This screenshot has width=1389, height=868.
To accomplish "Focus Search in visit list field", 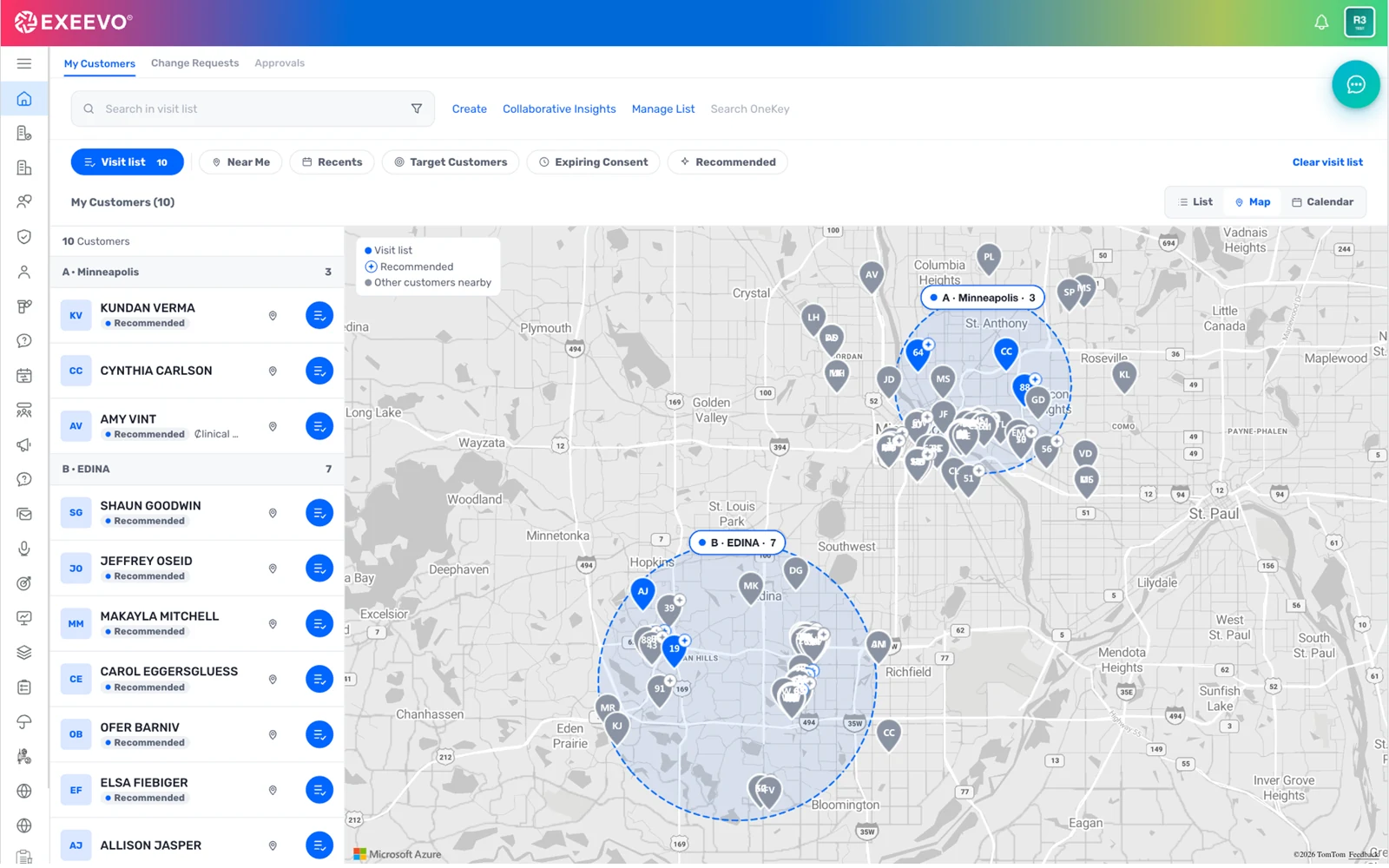I will pyautogui.click(x=252, y=109).
